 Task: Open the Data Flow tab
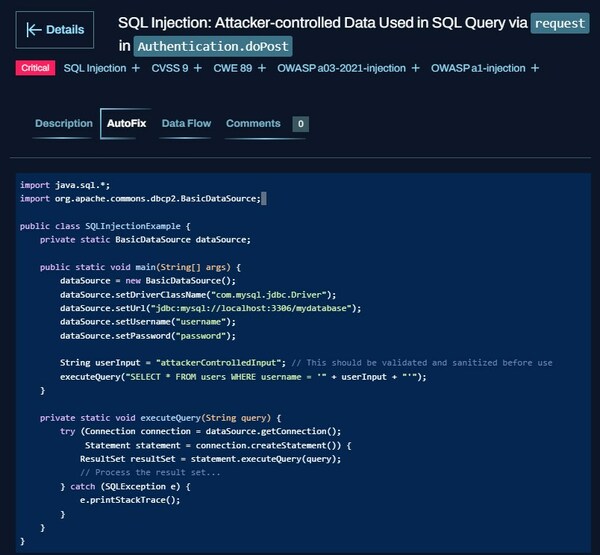(x=186, y=124)
